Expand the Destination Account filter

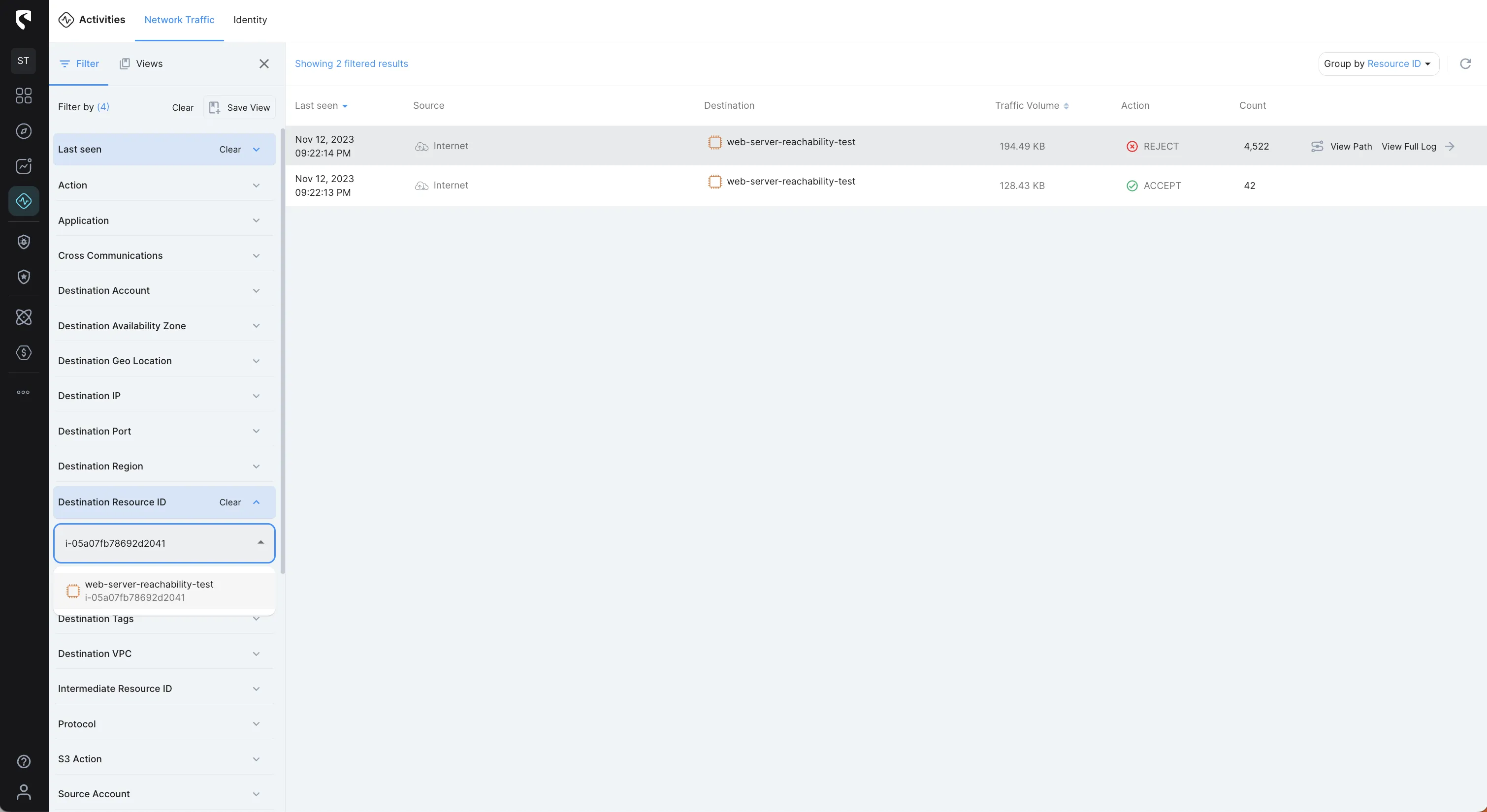pyautogui.click(x=164, y=291)
